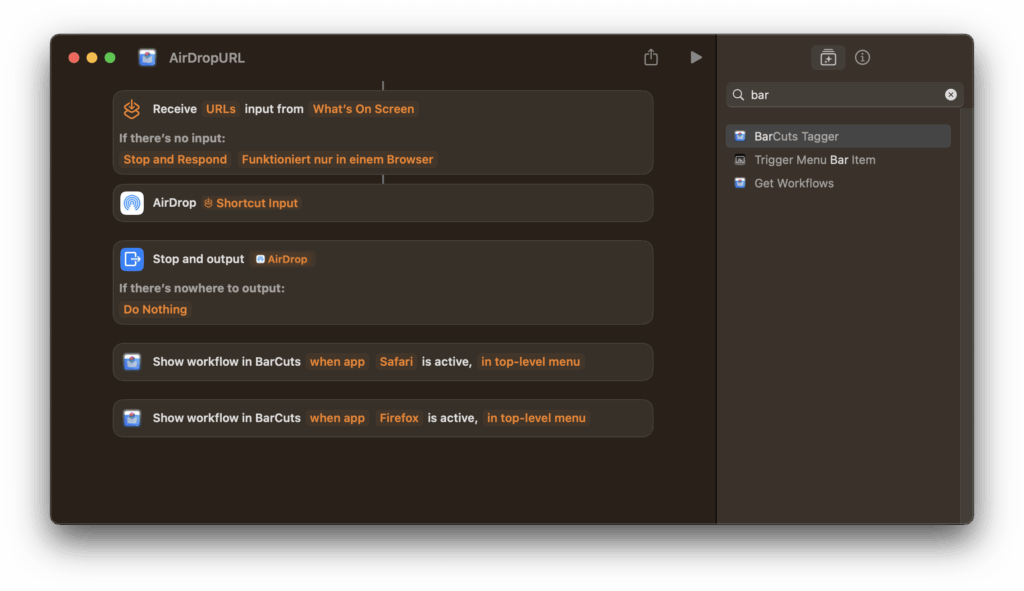Viewport: 1024px width, 591px height.
Task: Click the Trigger Menu Bar Item icon
Action: [x=740, y=160]
